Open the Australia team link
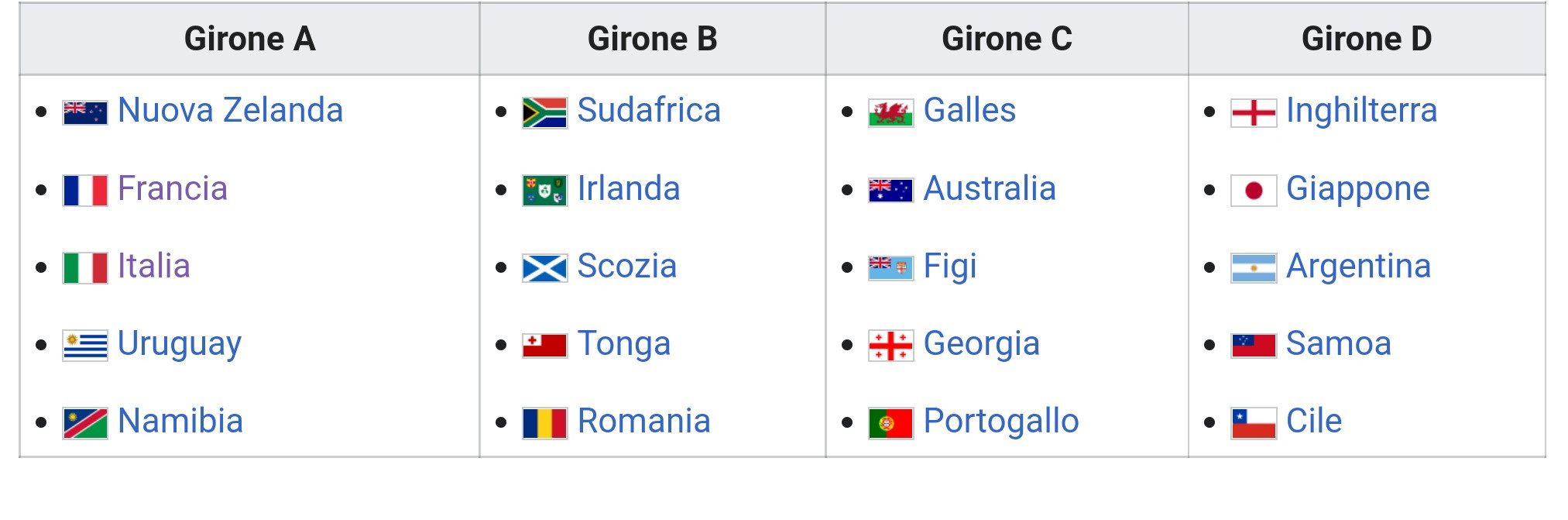Screen dimensions: 1568x520 (x=990, y=188)
